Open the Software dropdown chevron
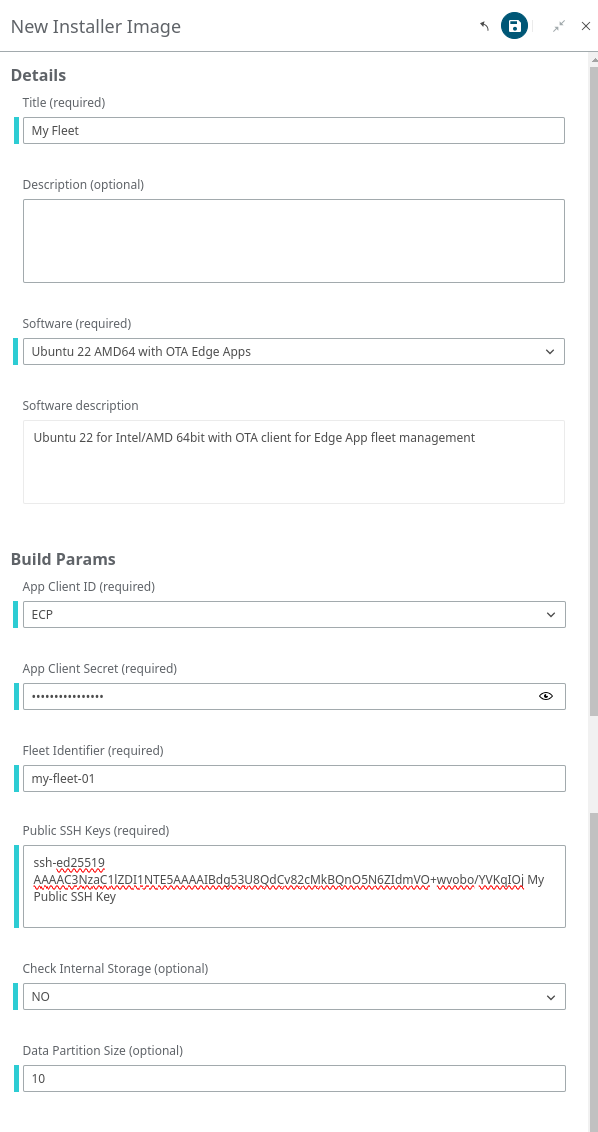The image size is (598, 1132). [x=550, y=352]
